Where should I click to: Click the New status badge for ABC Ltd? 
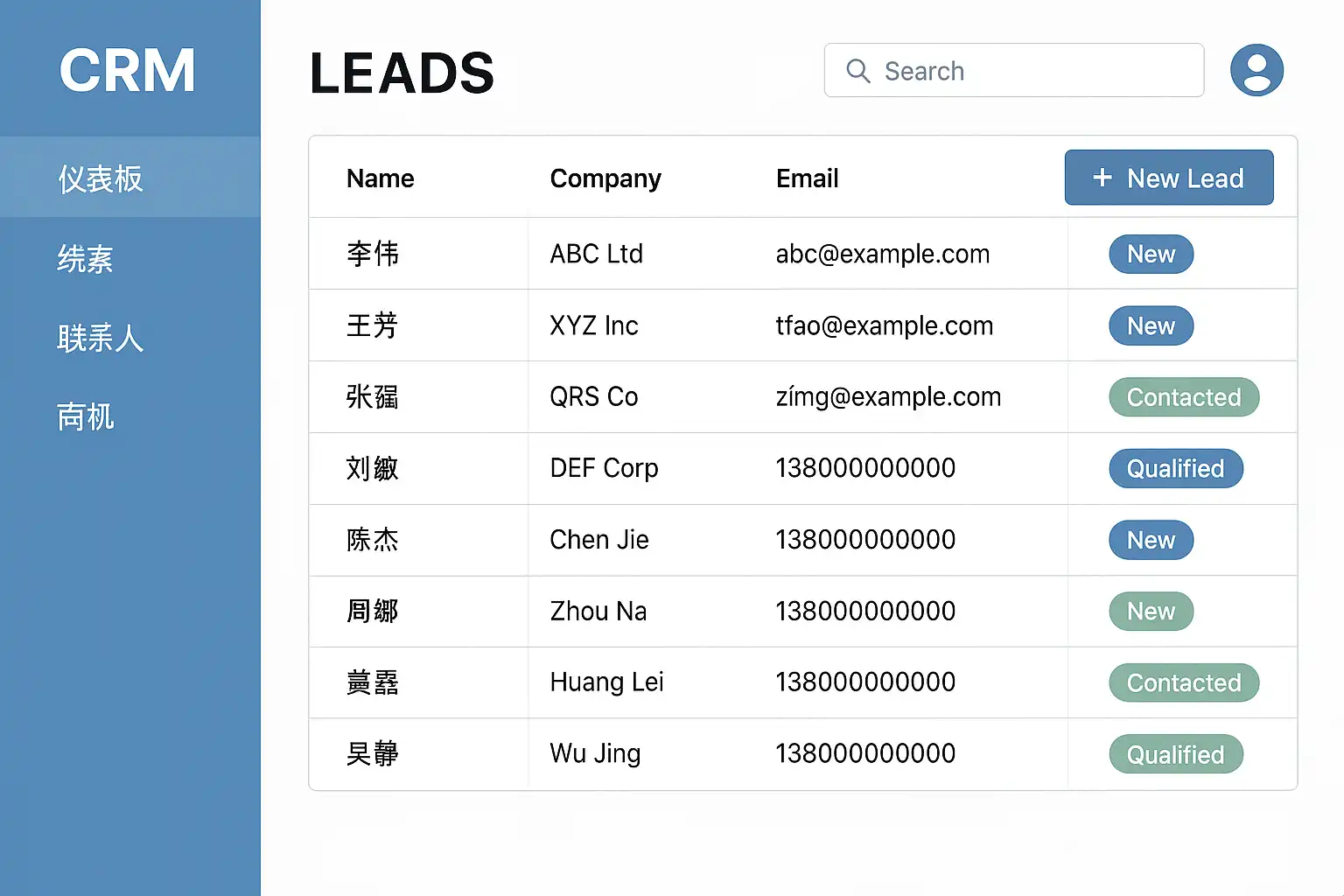click(x=1151, y=254)
